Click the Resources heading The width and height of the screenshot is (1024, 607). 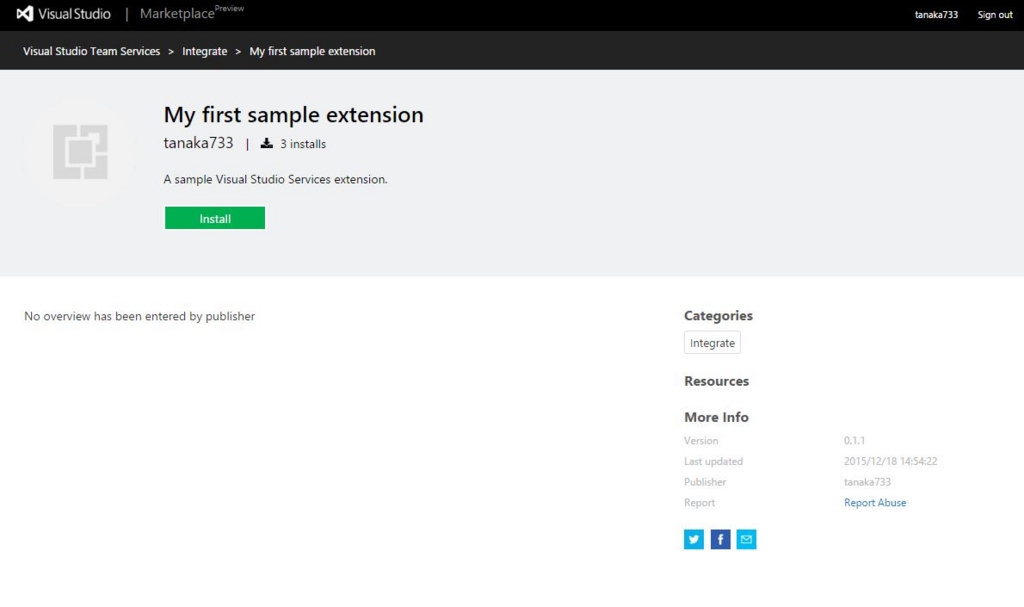tap(716, 381)
